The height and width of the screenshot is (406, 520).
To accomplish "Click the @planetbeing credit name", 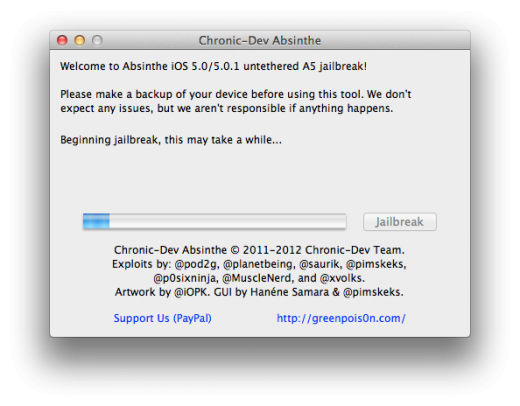I will (259, 264).
